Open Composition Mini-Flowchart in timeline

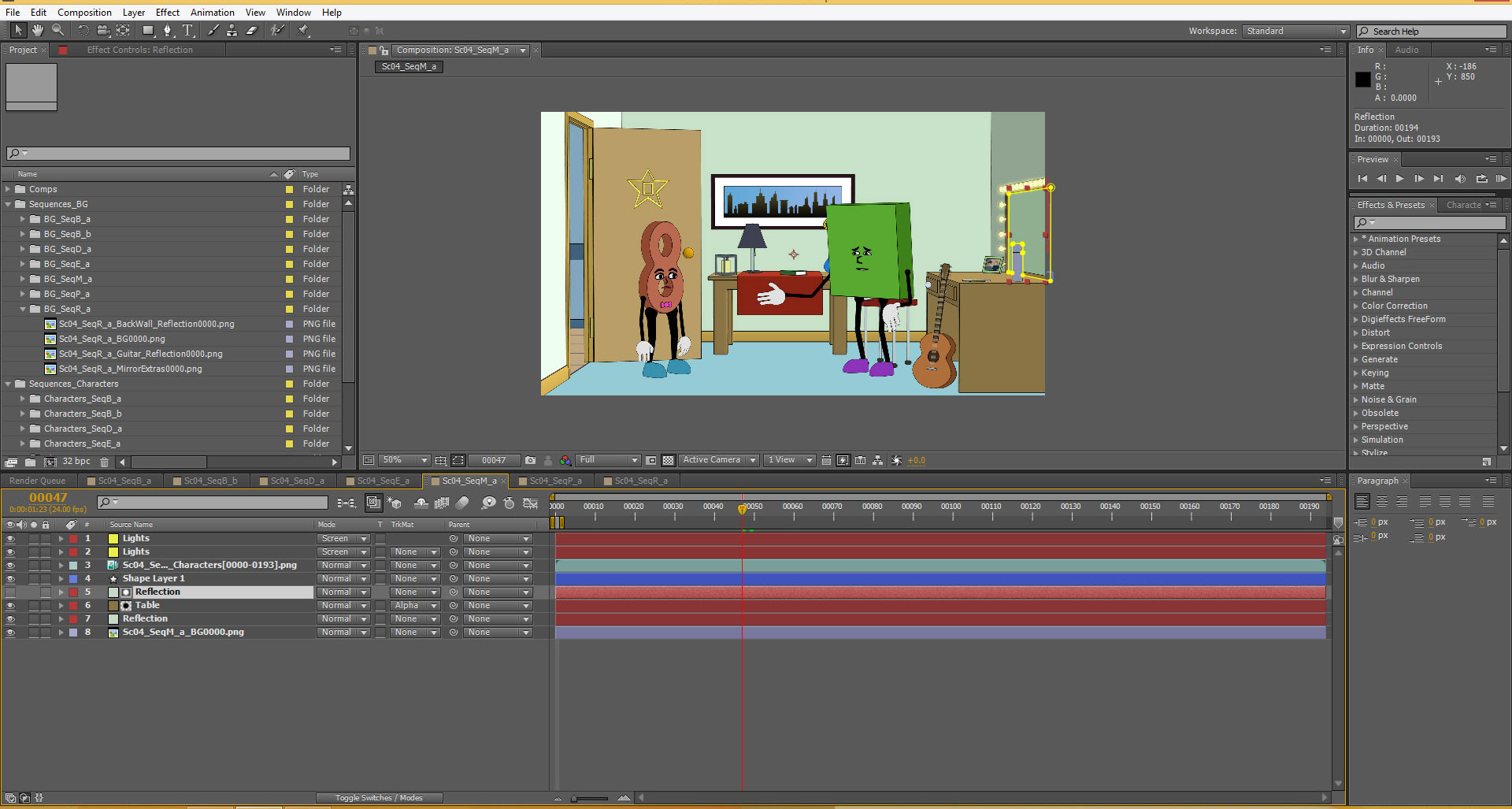[346, 503]
